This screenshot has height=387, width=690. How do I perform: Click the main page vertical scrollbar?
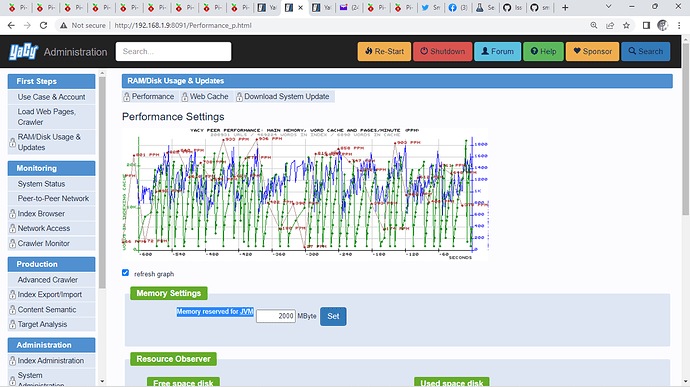click(686, 128)
